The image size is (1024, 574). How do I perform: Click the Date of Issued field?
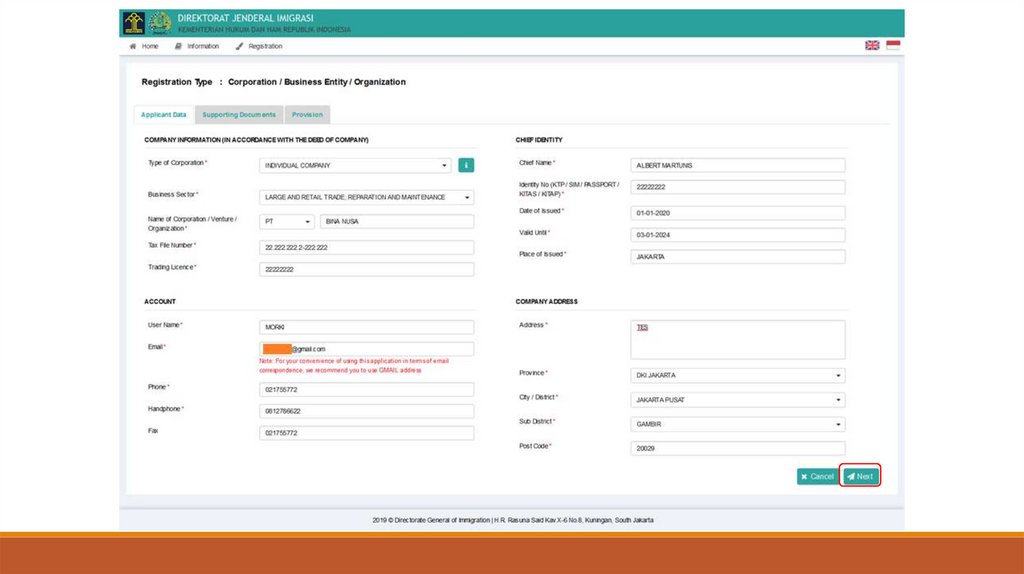[x=738, y=213]
